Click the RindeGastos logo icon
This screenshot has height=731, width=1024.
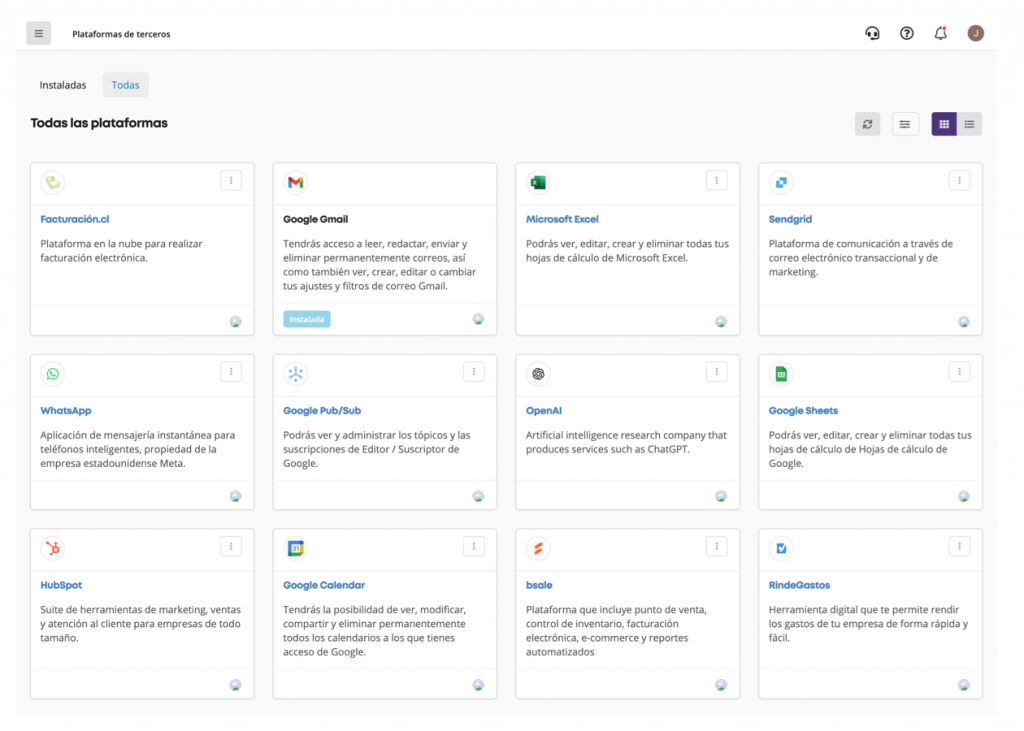[x=781, y=548]
